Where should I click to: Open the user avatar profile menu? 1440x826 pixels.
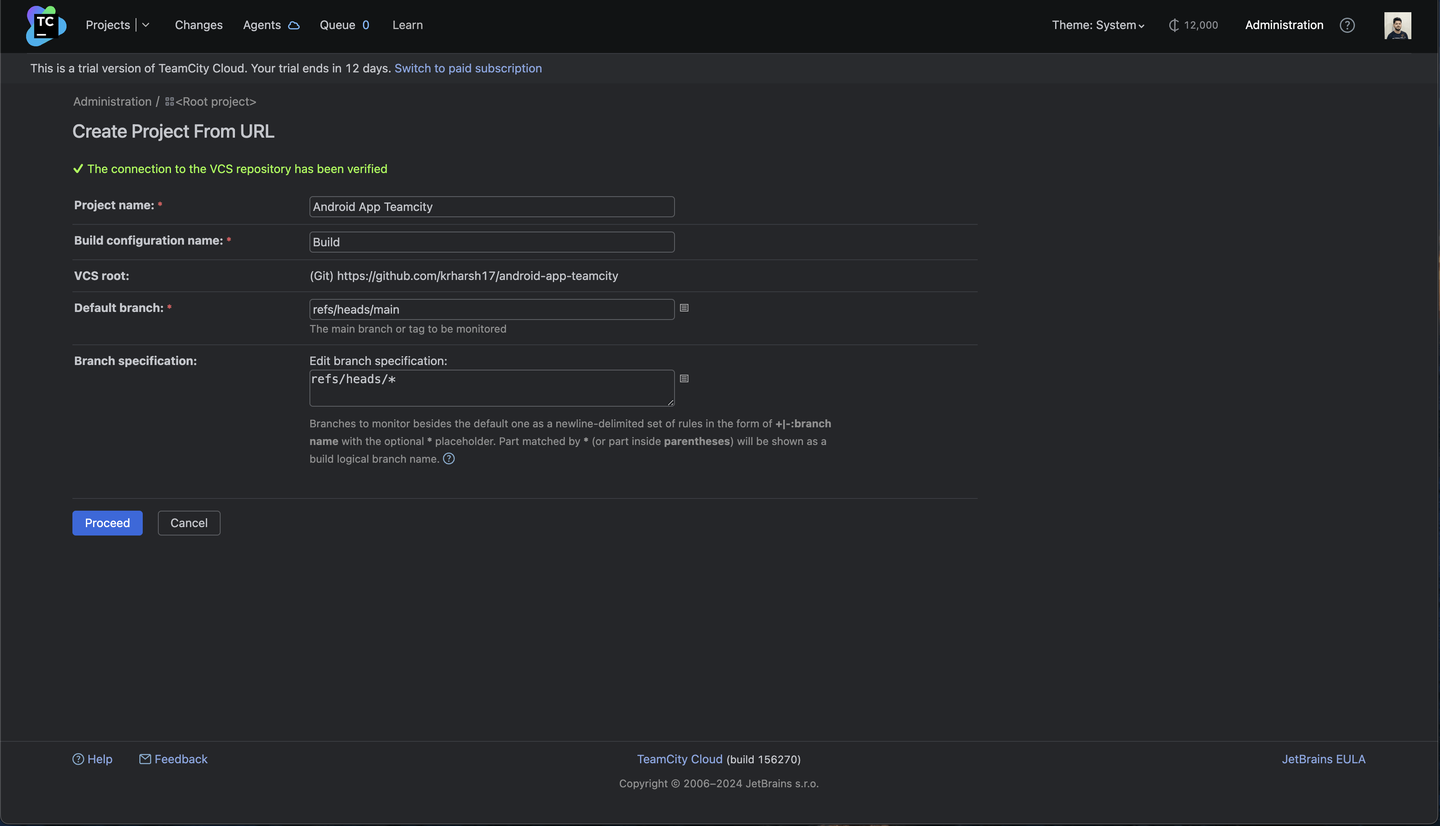1397,25
